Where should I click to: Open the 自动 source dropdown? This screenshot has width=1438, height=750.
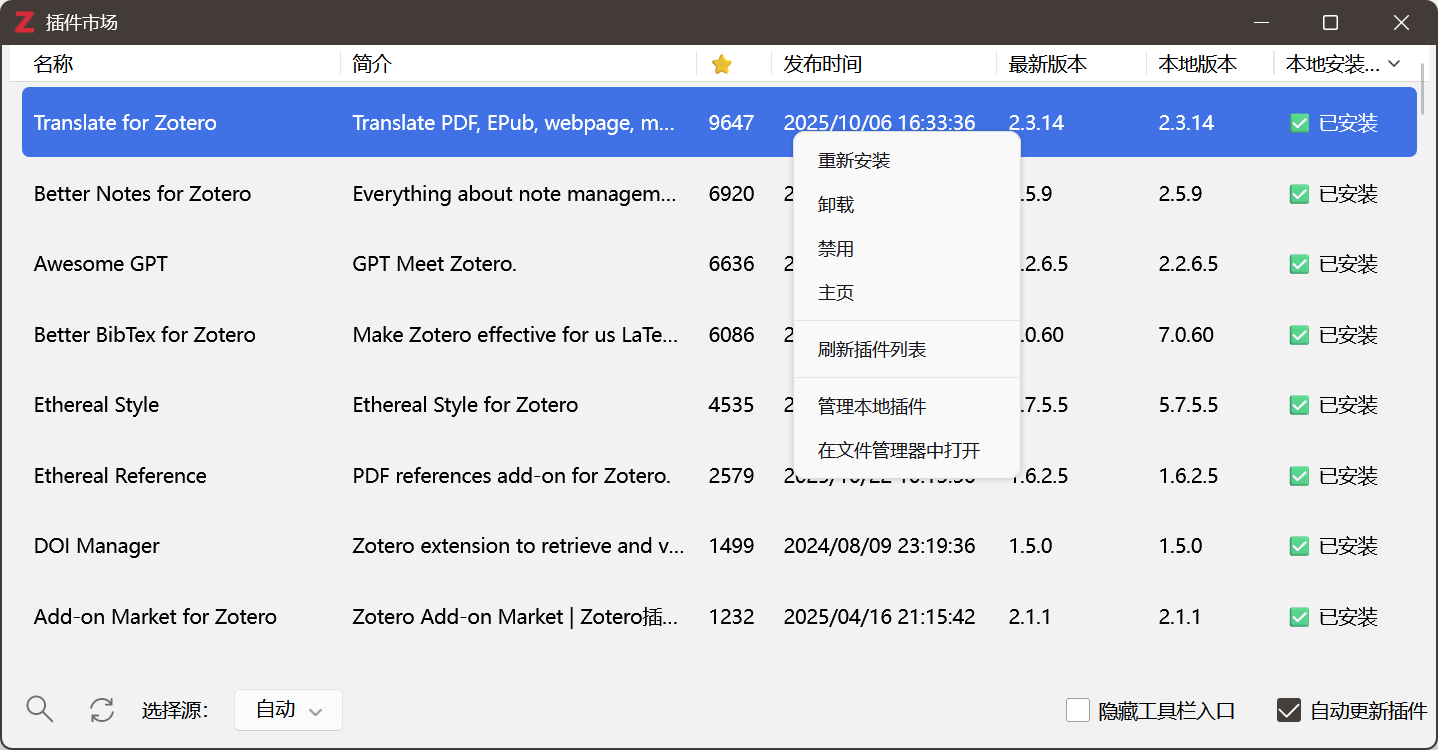[288, 710]
